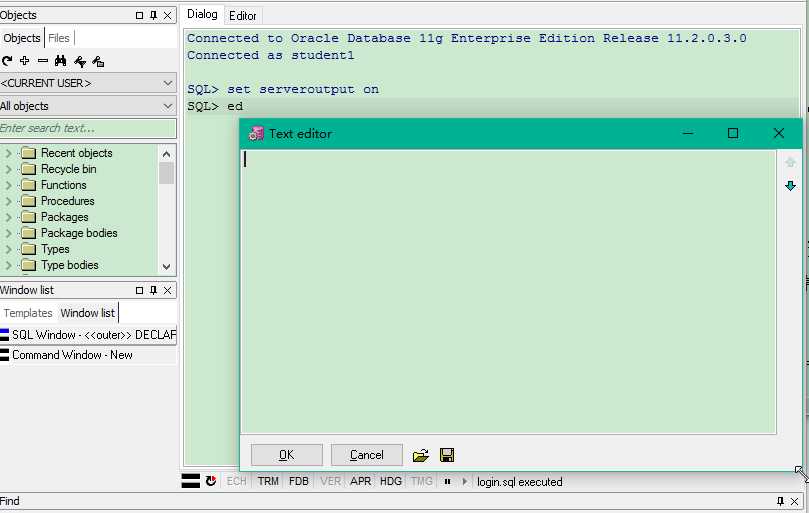Expand the Package bodies folder
This screenshot has height=513, width=809.
coord(8,233)
